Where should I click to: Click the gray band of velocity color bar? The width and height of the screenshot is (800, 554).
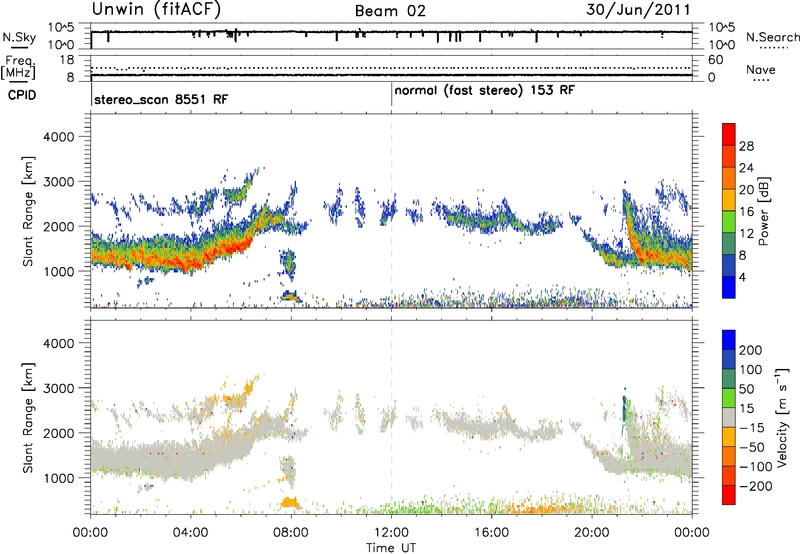(729, 417)
